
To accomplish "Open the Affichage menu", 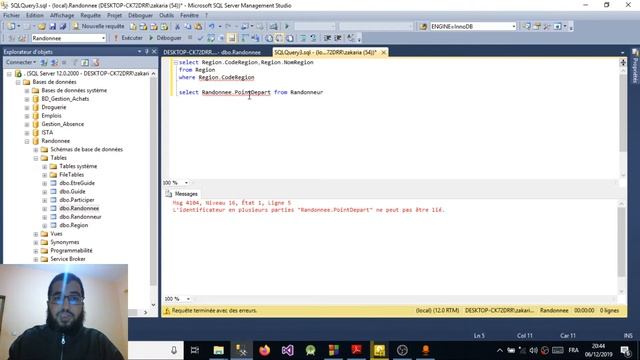I will point(62,15).
